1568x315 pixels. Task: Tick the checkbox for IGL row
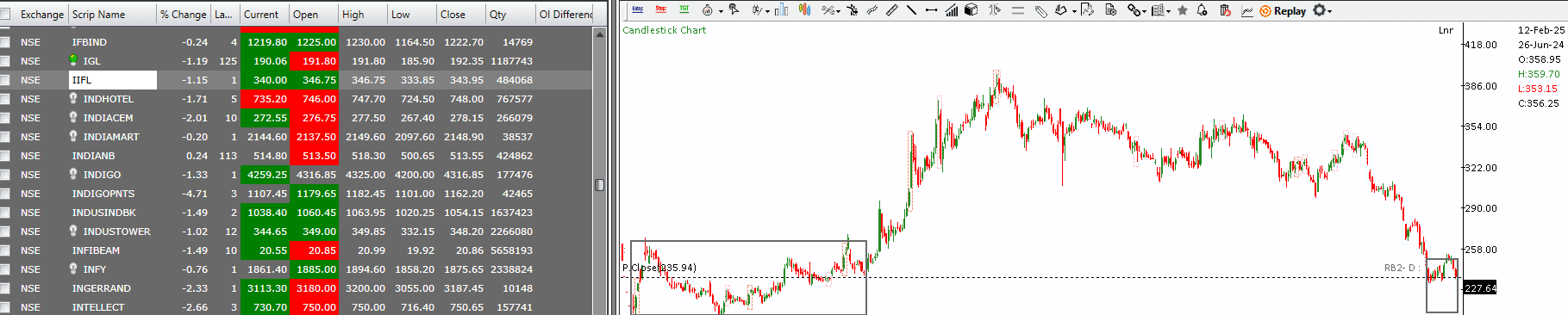pos(5,61)
